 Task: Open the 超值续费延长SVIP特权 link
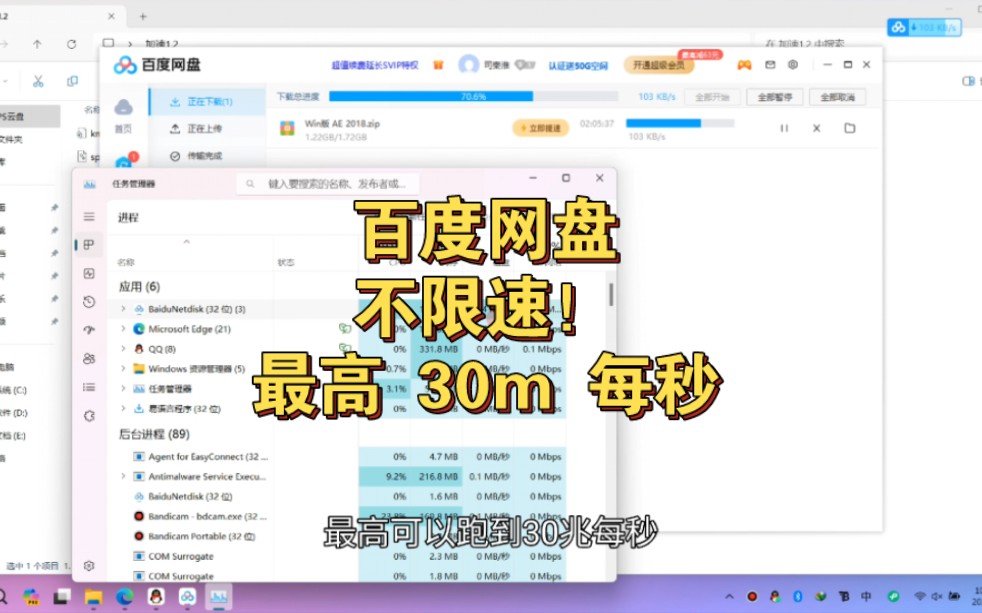click(x=375, y=65)
